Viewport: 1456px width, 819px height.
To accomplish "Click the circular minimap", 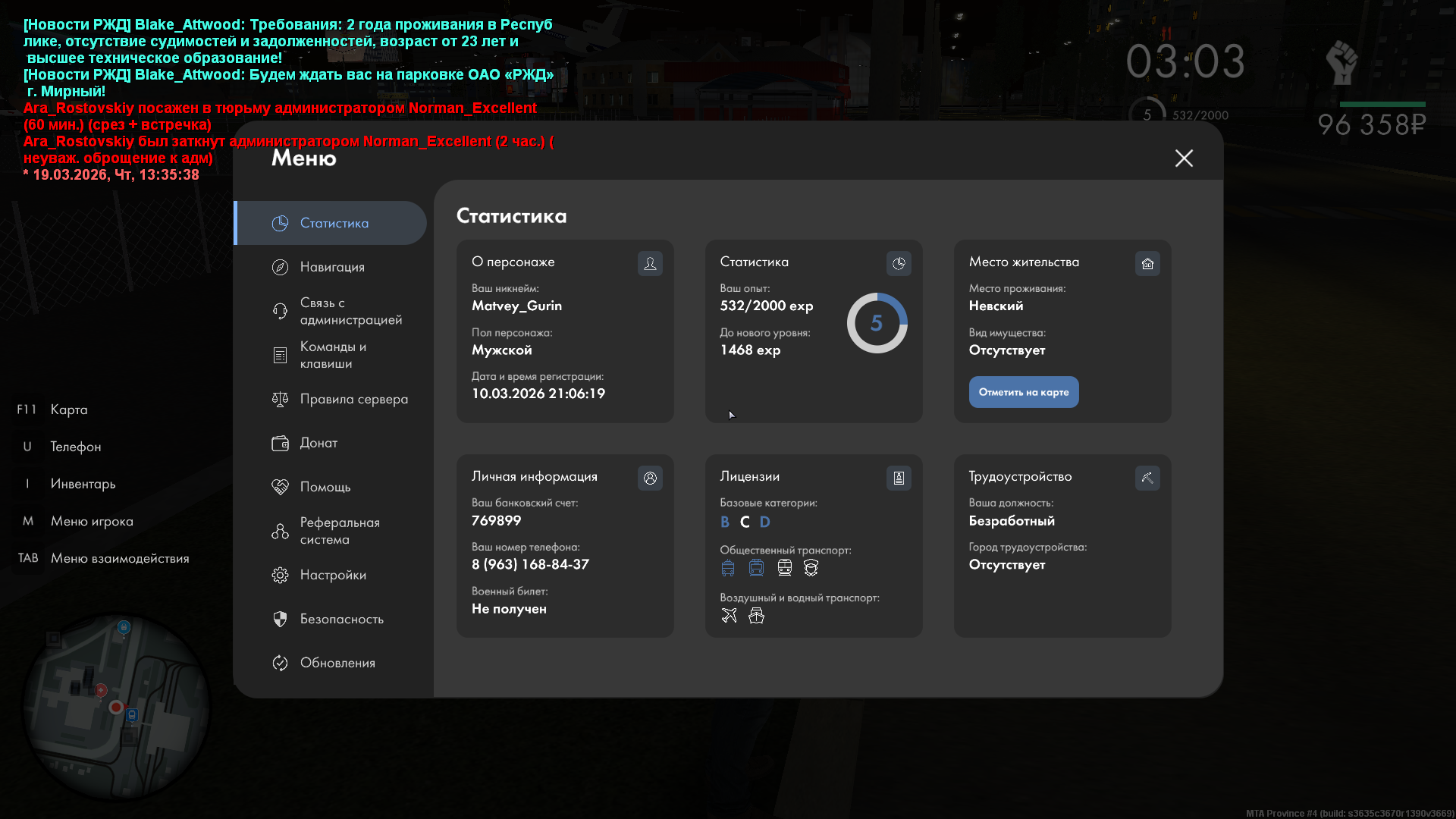I will (x=116, y=707).
